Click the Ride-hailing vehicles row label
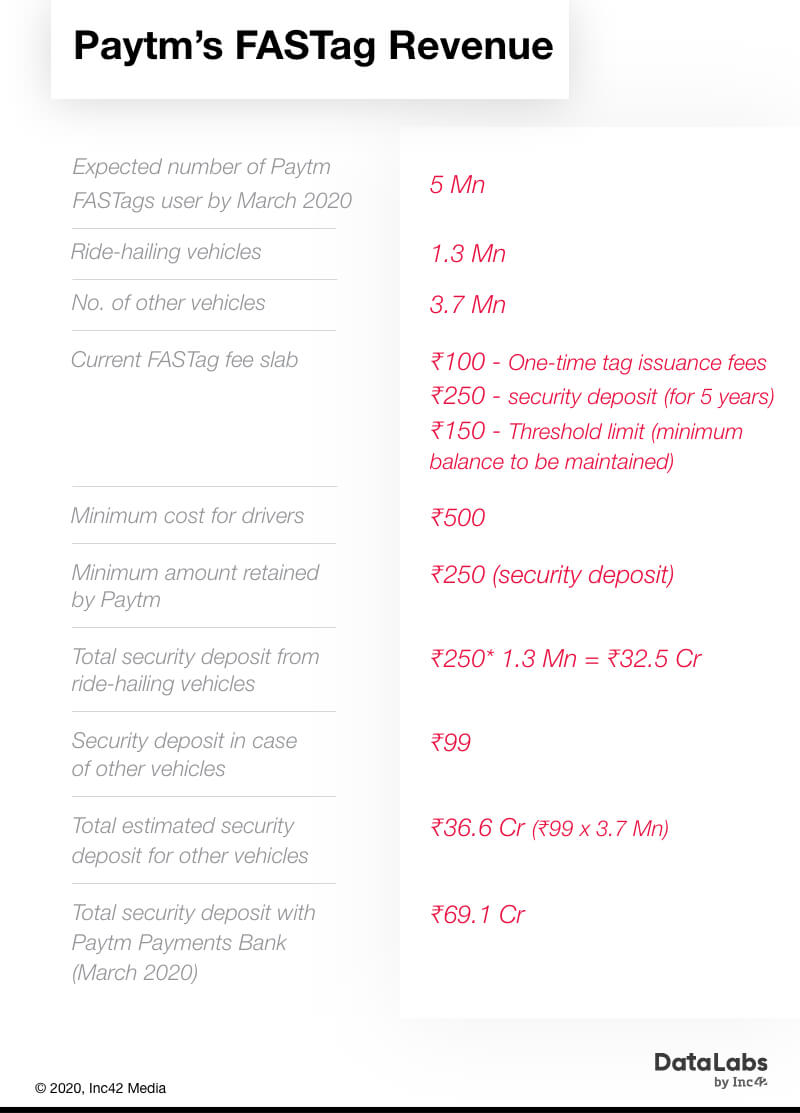 (166, 252)
